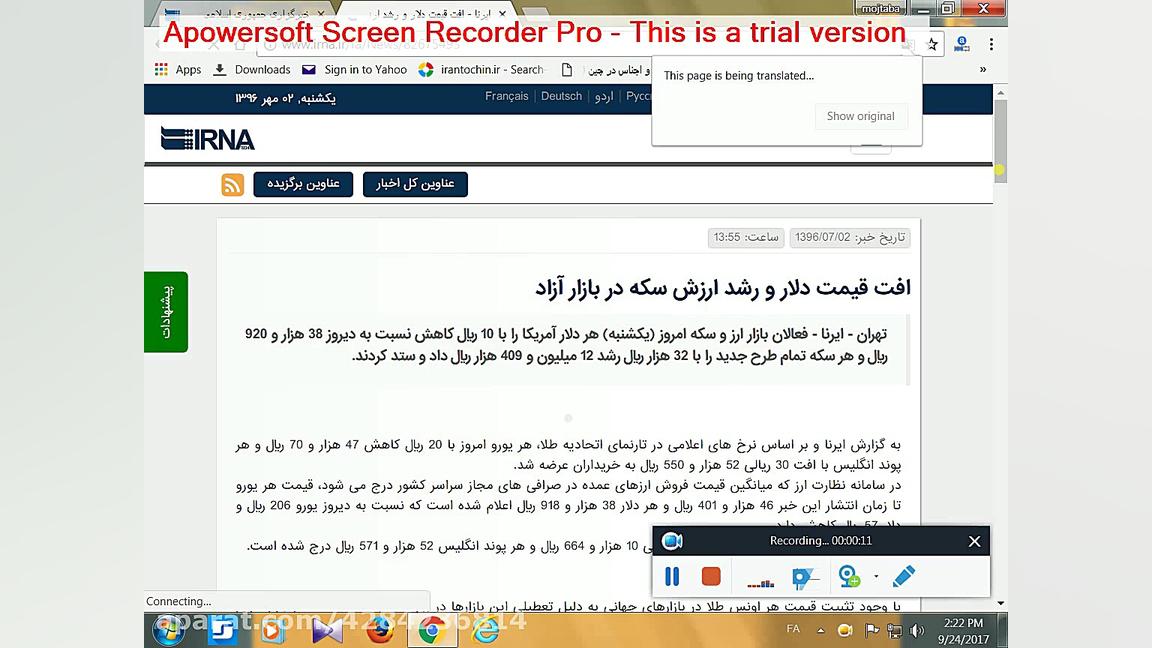
Task: Open the Action Center flag icon
Action: tap(871, 630)
